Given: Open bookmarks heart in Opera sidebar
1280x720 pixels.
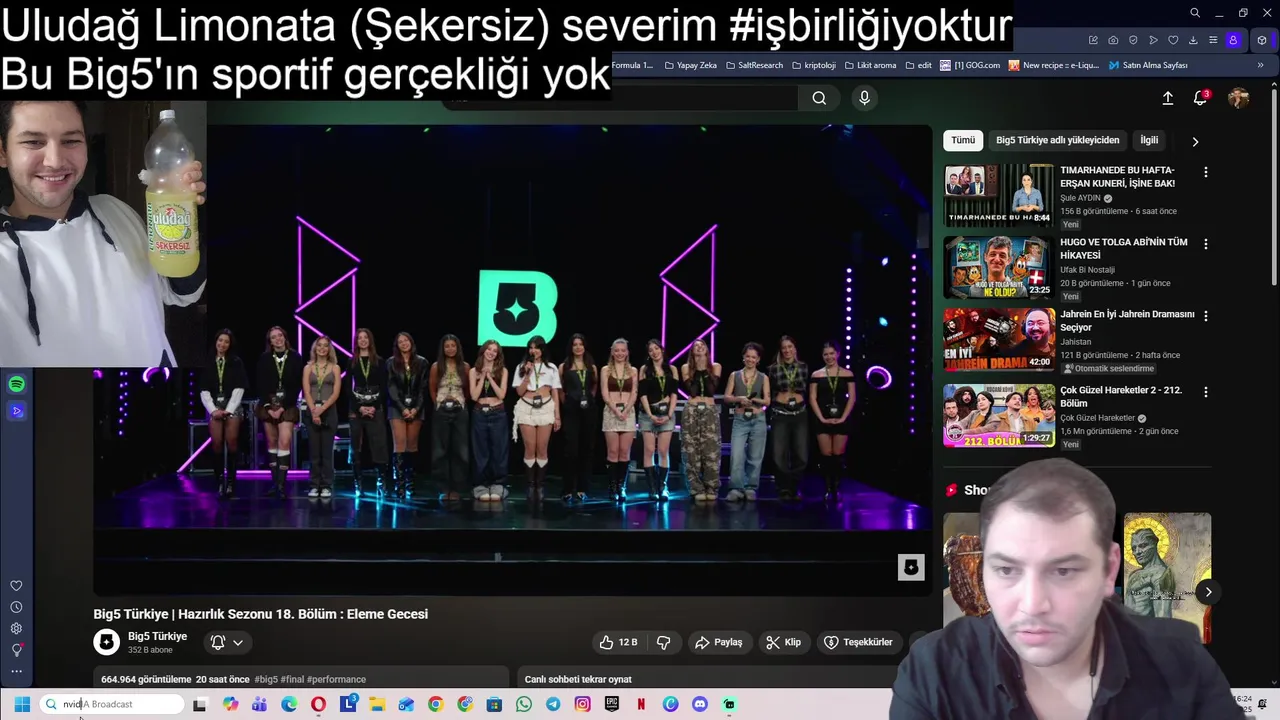Looking at the screenshot, I should (16, 586).
